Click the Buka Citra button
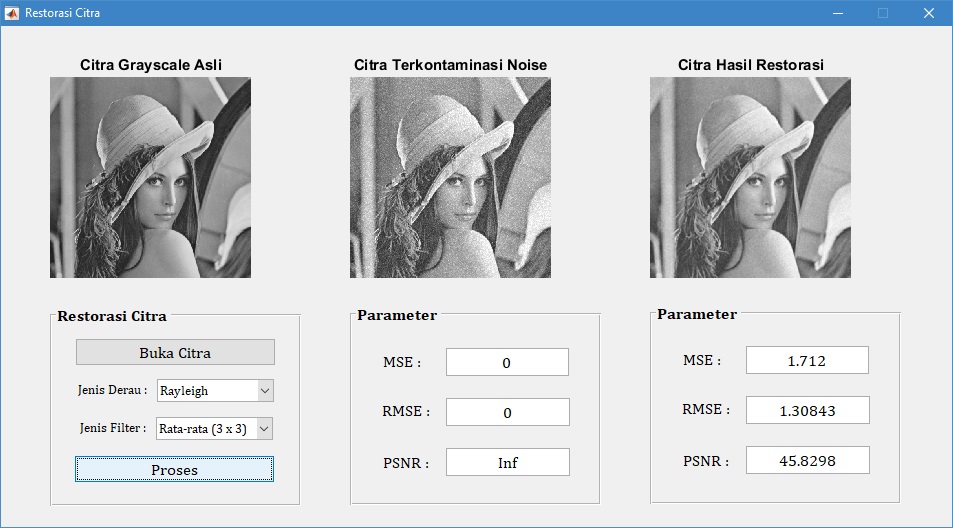 click(x=175, y=352)
